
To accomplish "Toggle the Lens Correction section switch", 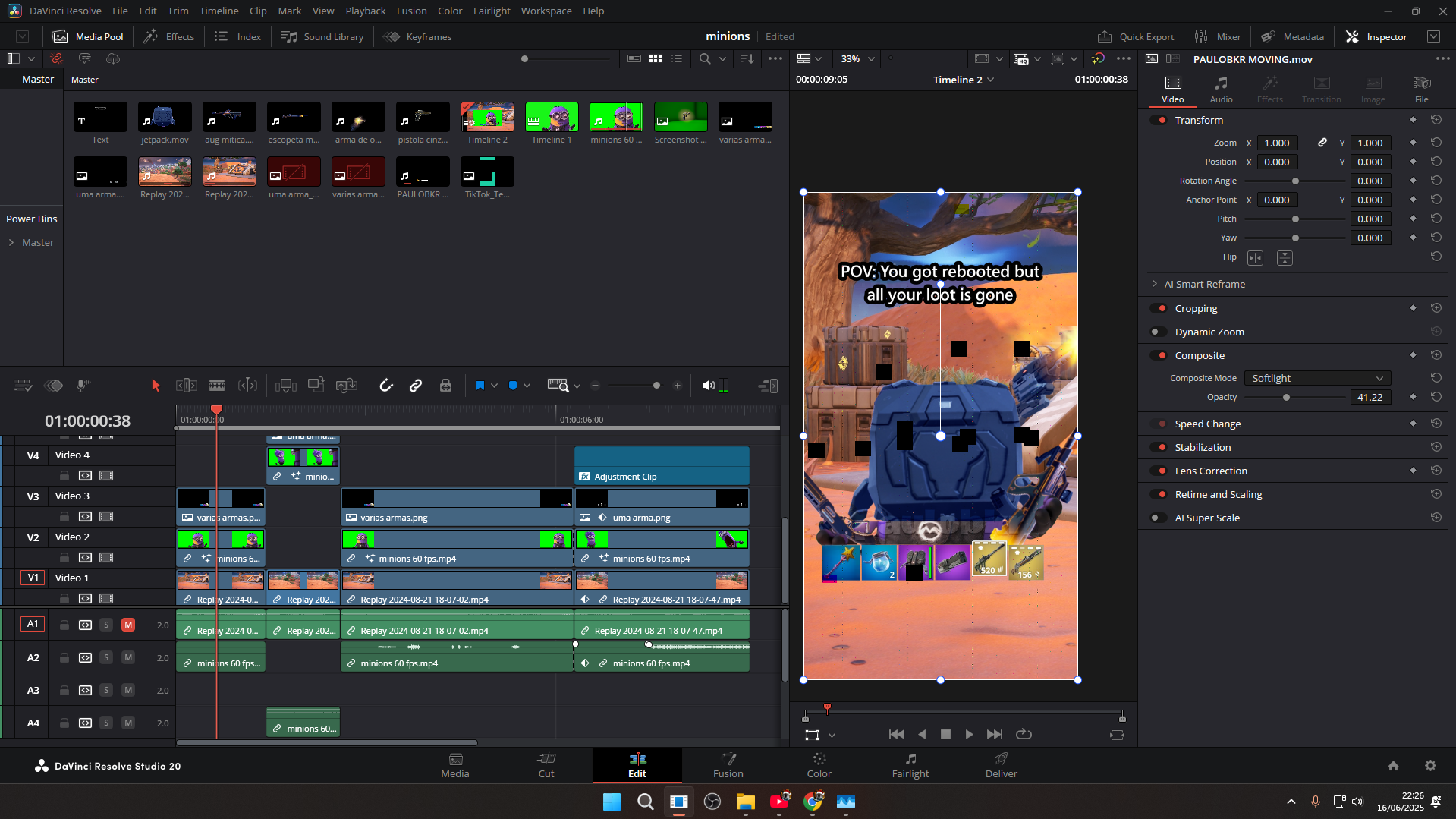I will pyautogui.click(x=1158, y=471).
